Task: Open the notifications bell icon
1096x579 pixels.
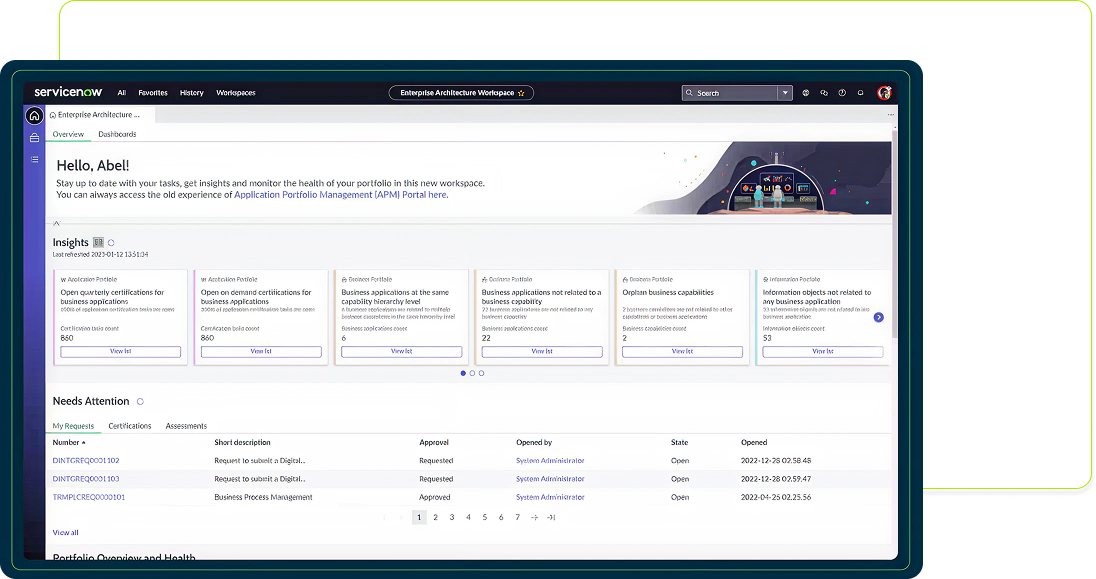Action: pos(860,93)
